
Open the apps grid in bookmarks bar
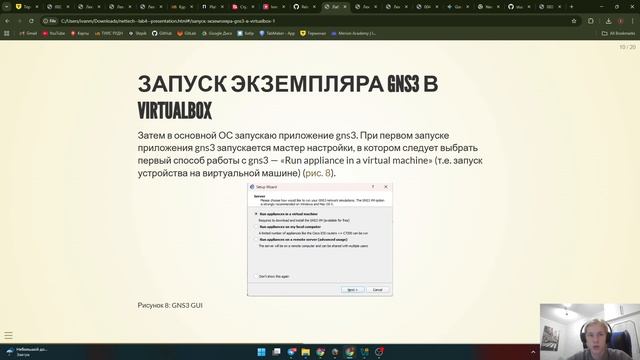coord(7,33)
